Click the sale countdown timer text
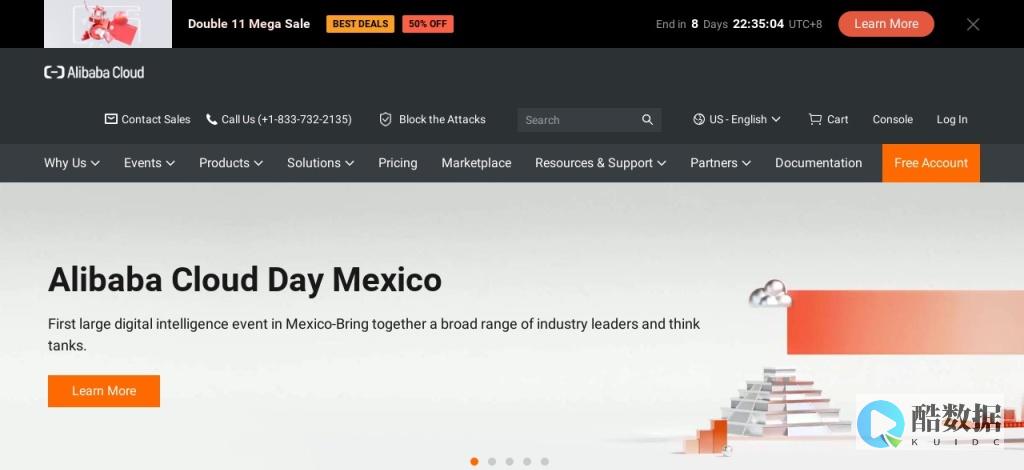 [x=739, y=24]
